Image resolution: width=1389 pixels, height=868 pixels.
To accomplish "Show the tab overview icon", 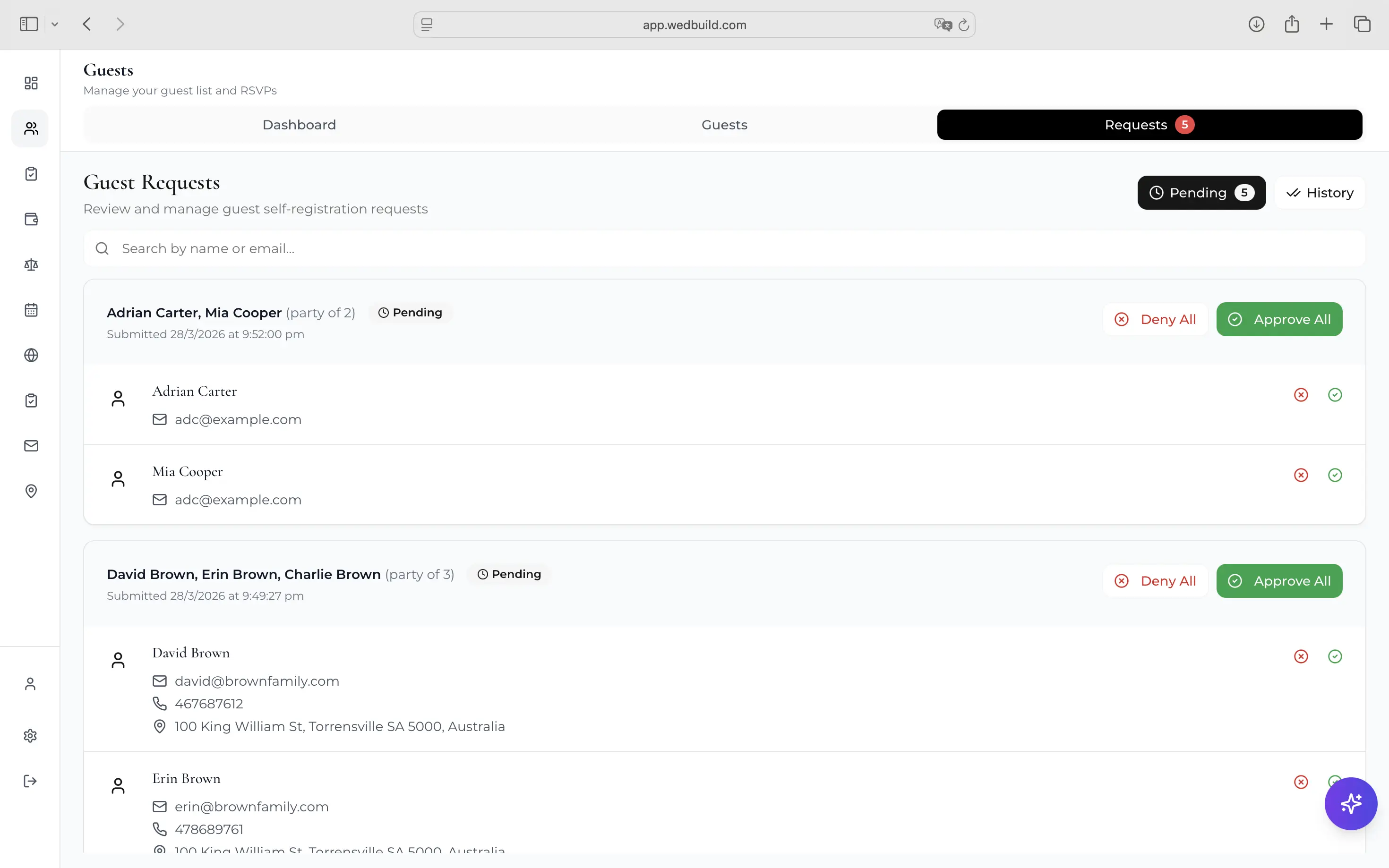I will point(1362,24).
